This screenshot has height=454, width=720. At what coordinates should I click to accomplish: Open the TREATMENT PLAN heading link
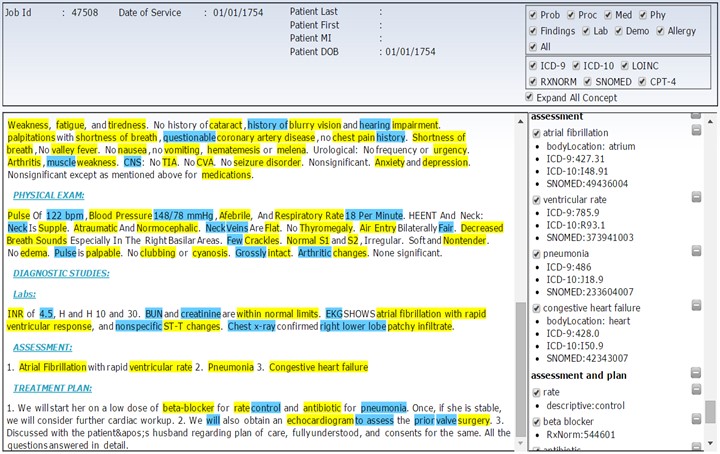[x=50, y=387]
